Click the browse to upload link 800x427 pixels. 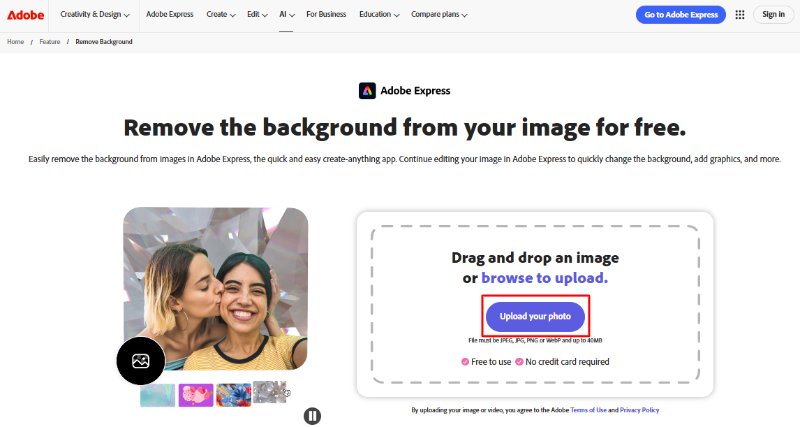coord(544,278)
